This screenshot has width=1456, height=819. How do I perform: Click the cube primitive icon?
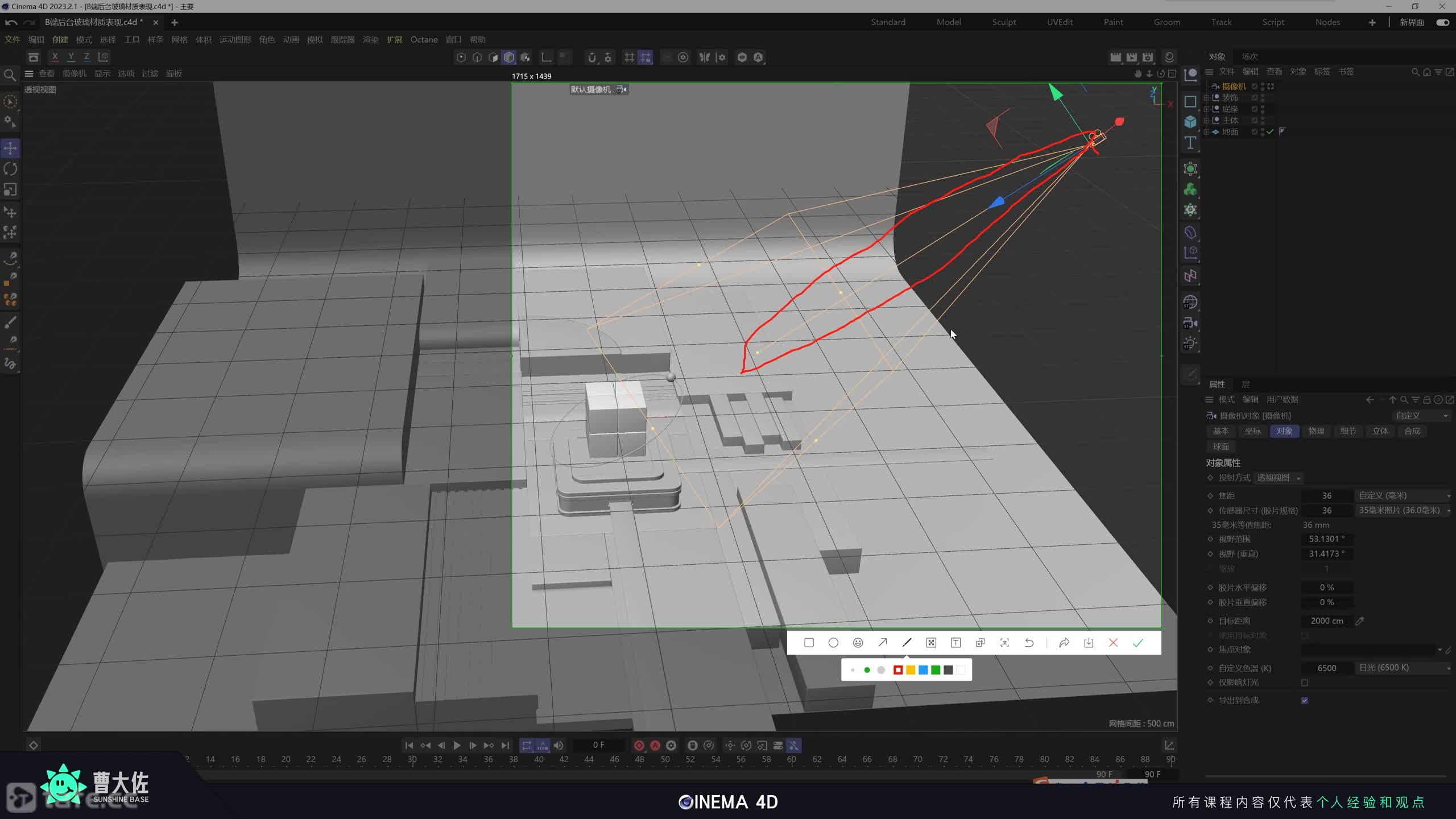click(x=1190, y=122)
